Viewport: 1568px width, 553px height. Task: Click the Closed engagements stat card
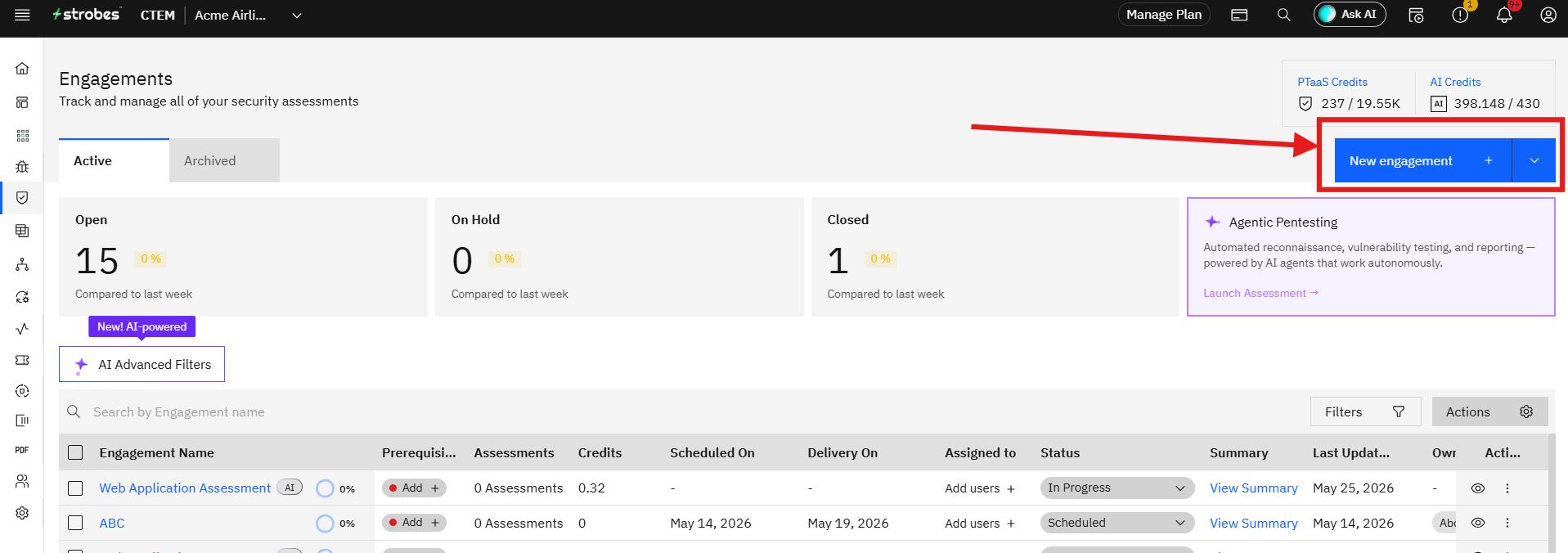coord(995,257)
